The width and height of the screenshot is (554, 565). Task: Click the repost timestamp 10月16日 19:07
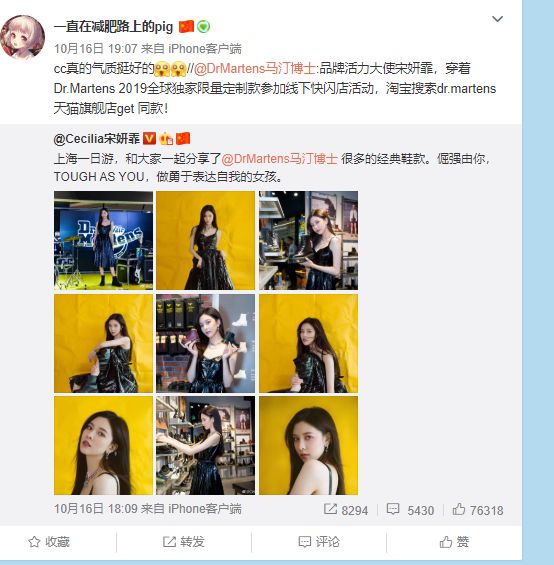pyautogui.click(x=96, y=49)
